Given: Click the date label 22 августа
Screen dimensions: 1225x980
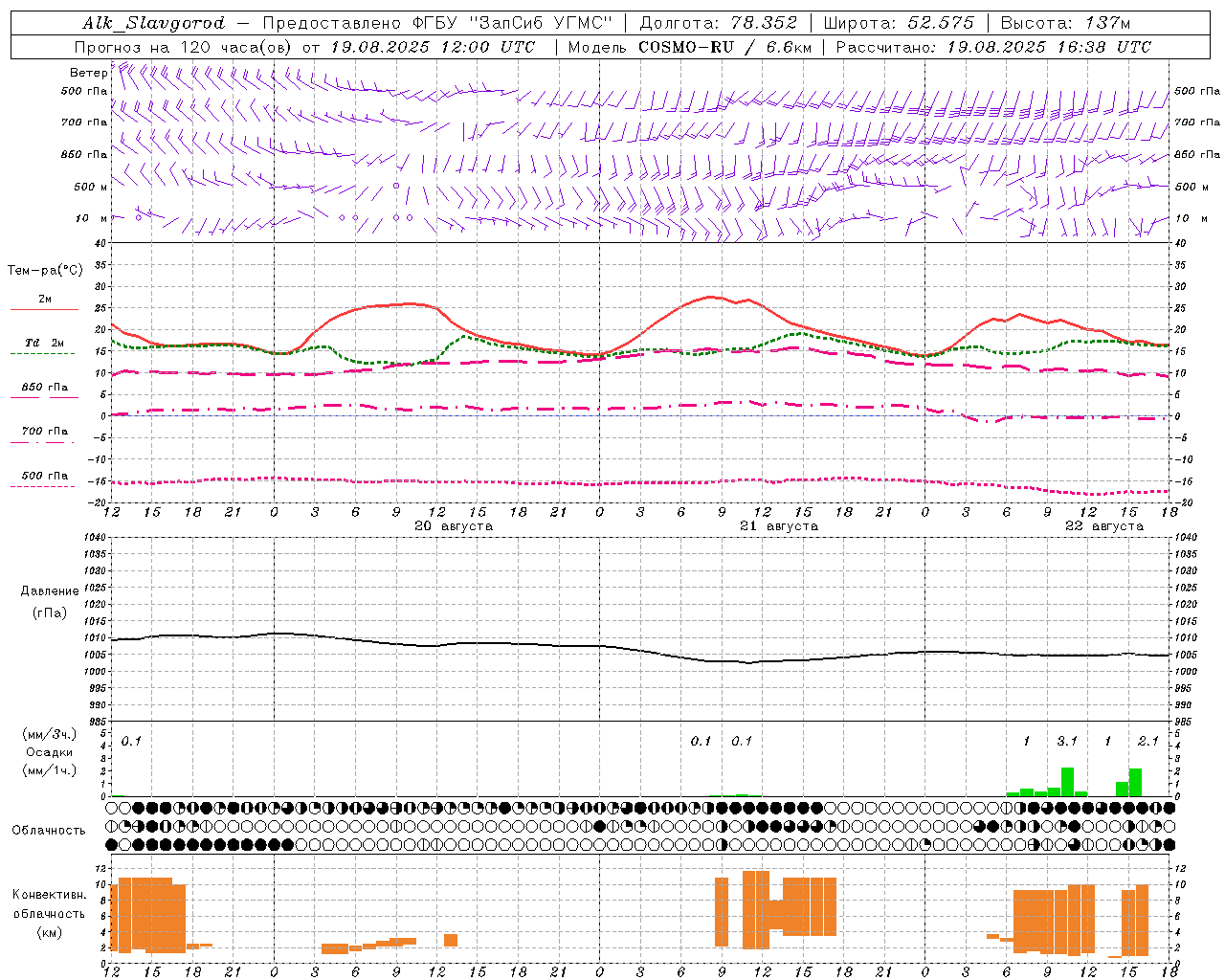Looking at the screenshot, I should pos(1104,526).
